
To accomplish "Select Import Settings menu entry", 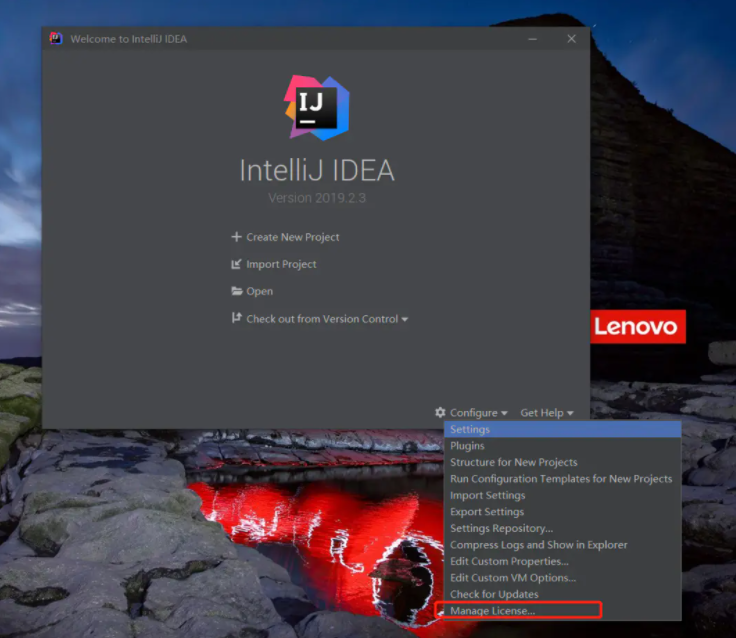I will point(562,495).
